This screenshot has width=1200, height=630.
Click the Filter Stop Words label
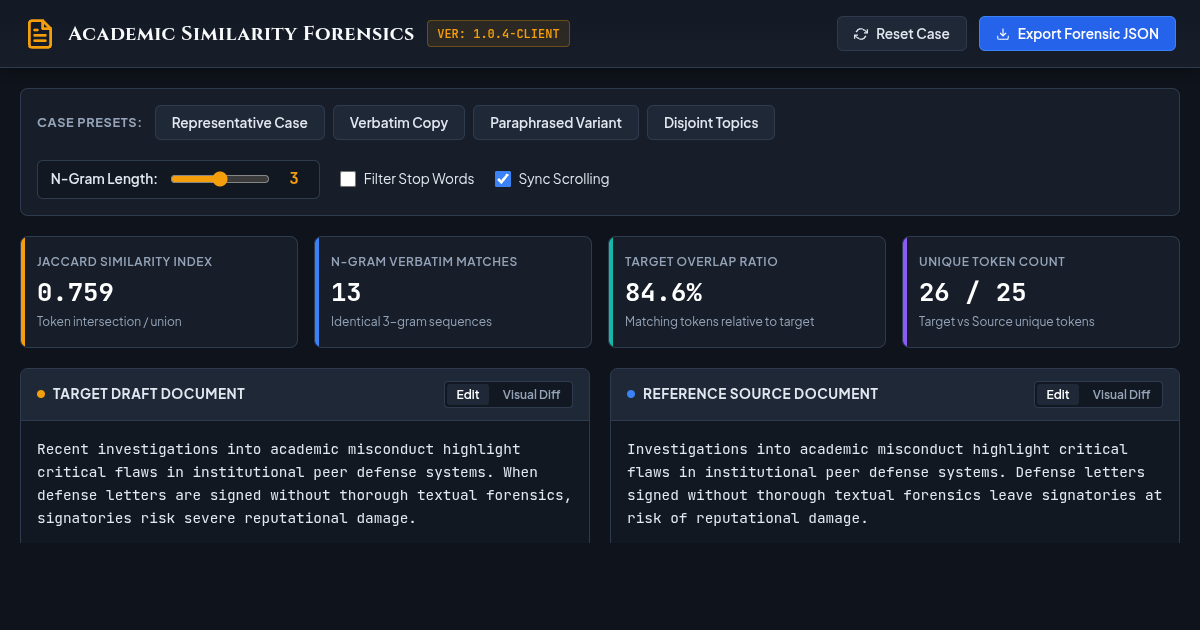click(419, 179)
